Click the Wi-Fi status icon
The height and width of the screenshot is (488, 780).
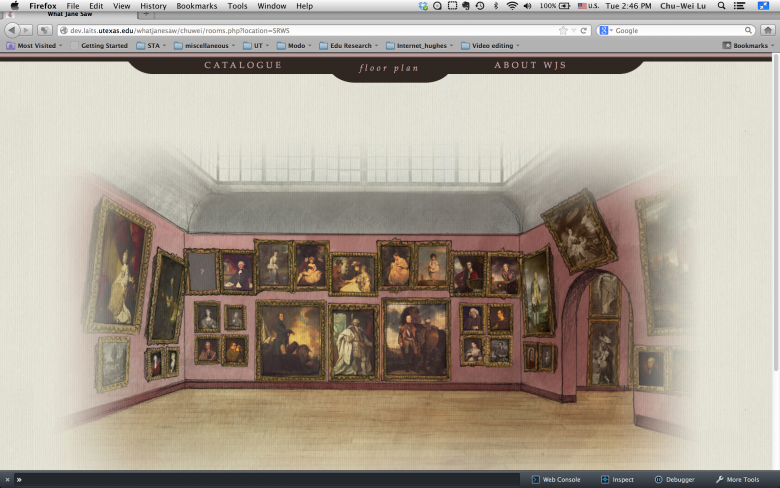512,6
